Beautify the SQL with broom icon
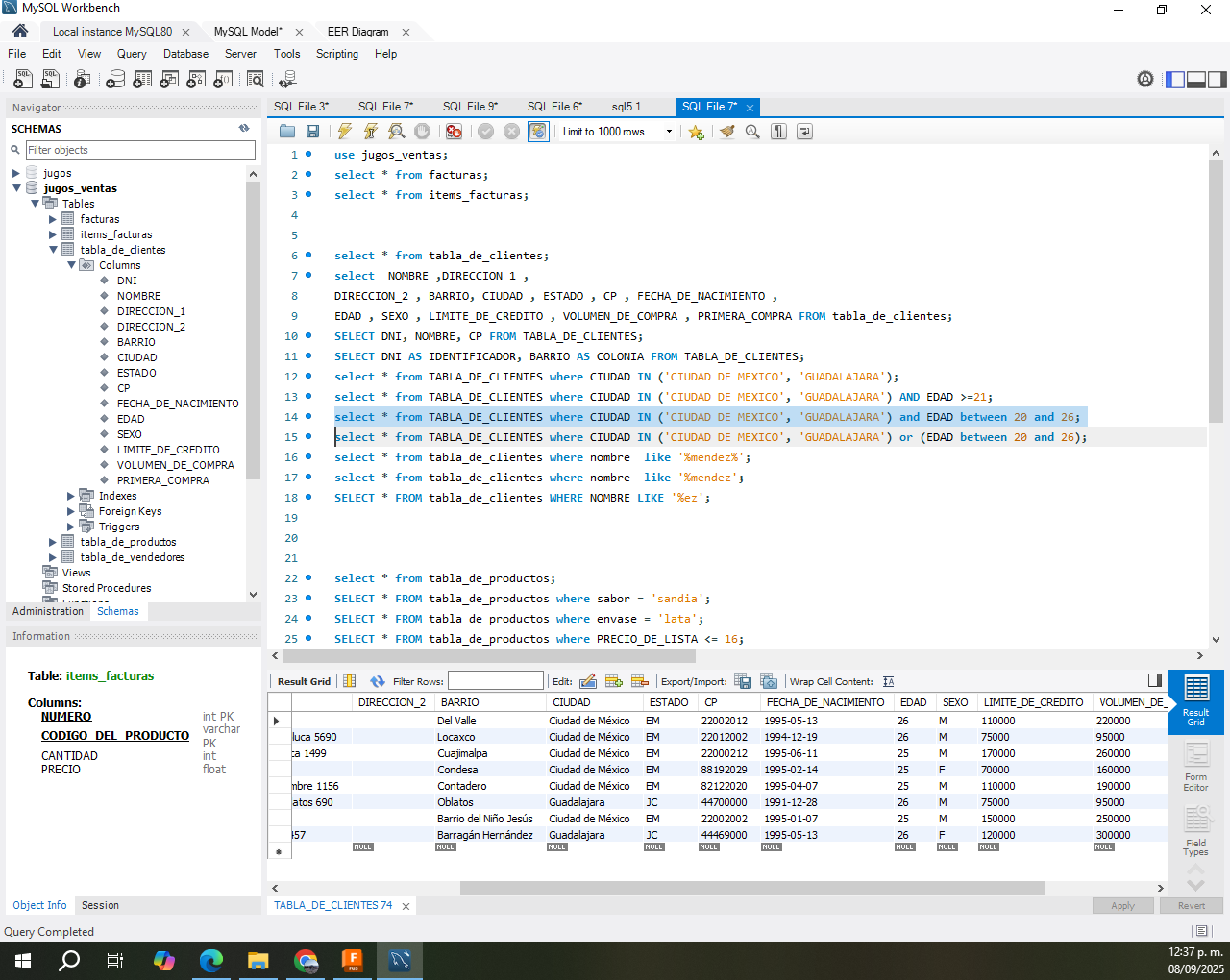1230x980 pixels. point(727,132)
